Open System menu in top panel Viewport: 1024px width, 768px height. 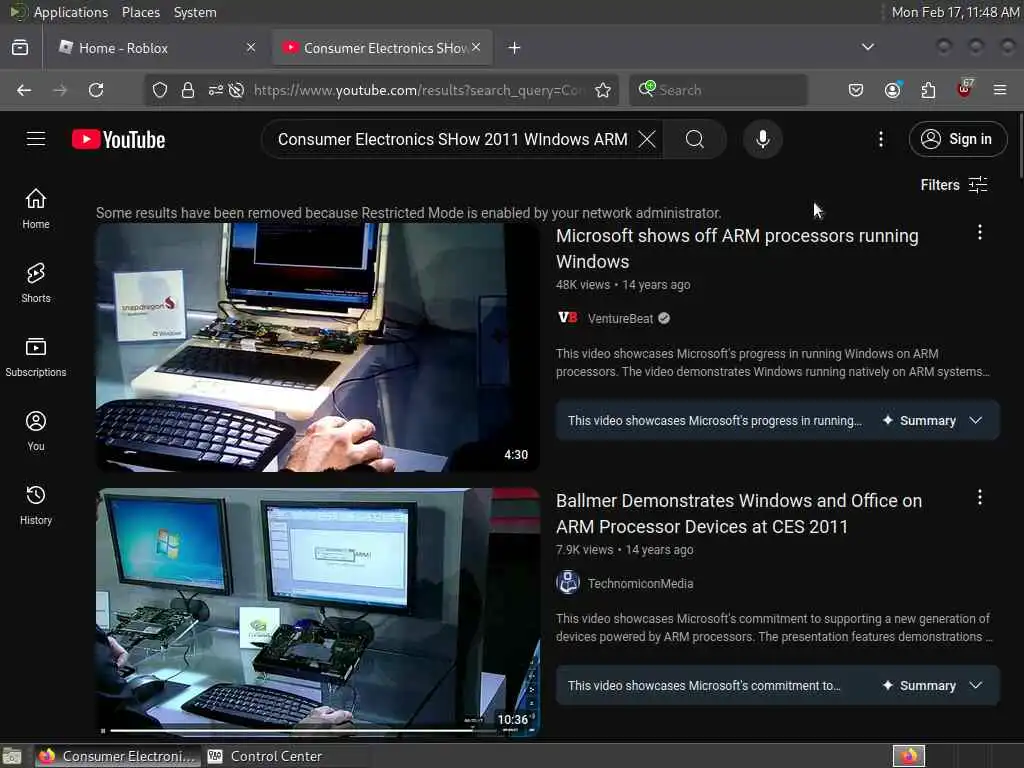[x=195, y=12]
